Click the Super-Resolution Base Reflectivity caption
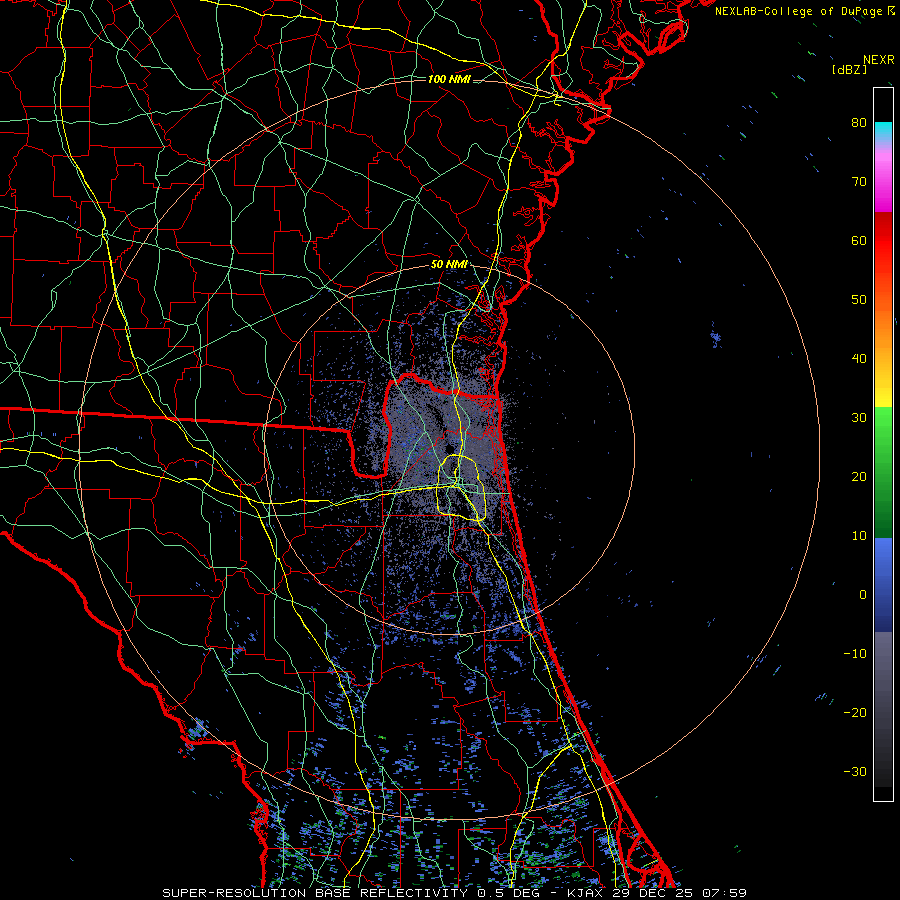 (x=454, y=893)
